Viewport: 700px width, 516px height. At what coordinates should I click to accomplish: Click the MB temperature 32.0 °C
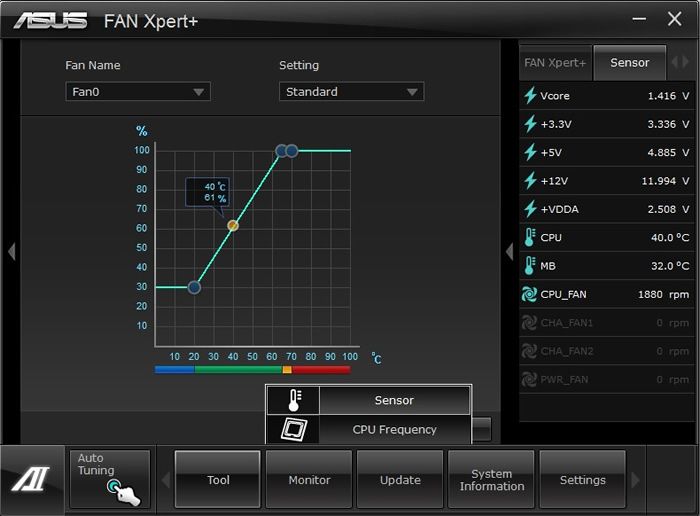[x=670, y=266]
